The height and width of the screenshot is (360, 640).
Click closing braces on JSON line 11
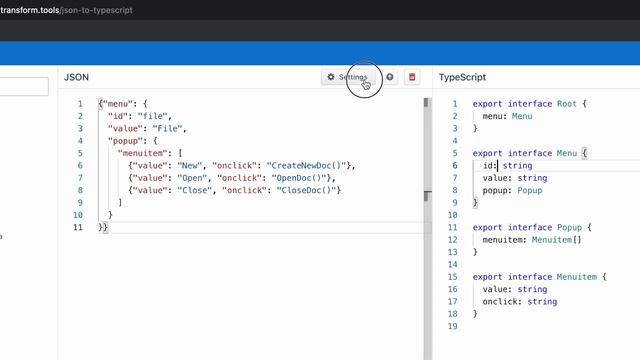(103, 227)
